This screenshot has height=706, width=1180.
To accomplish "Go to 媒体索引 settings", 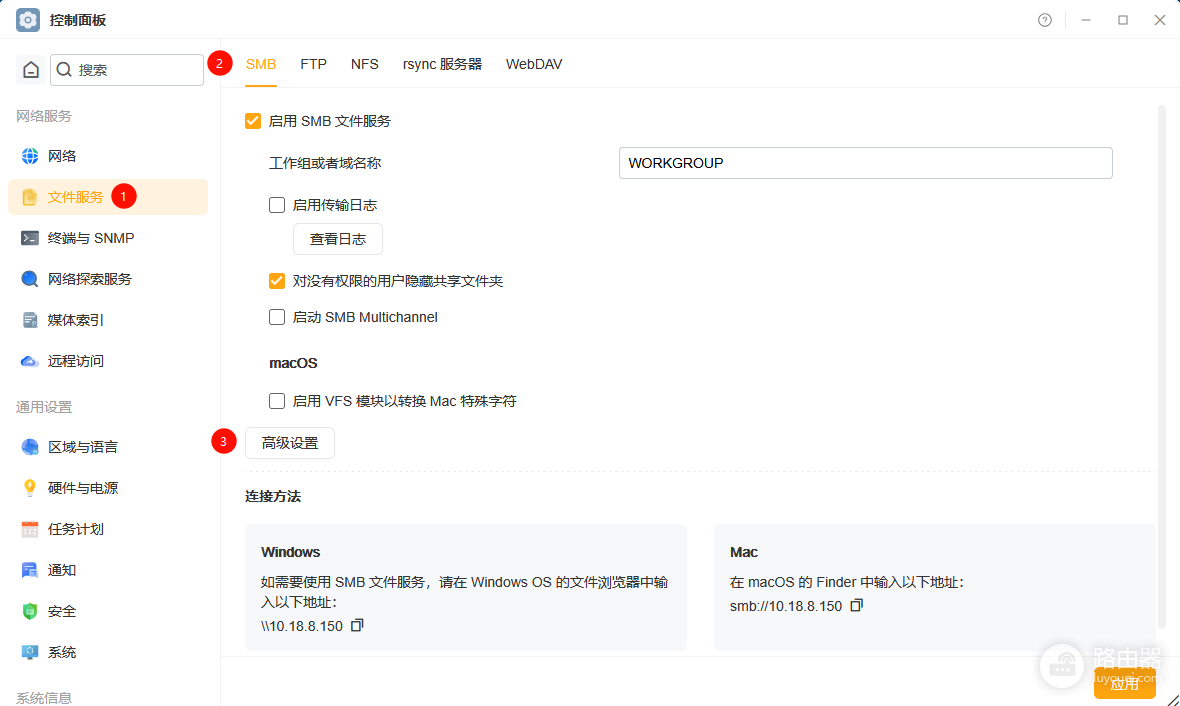I will coord(108,320).
